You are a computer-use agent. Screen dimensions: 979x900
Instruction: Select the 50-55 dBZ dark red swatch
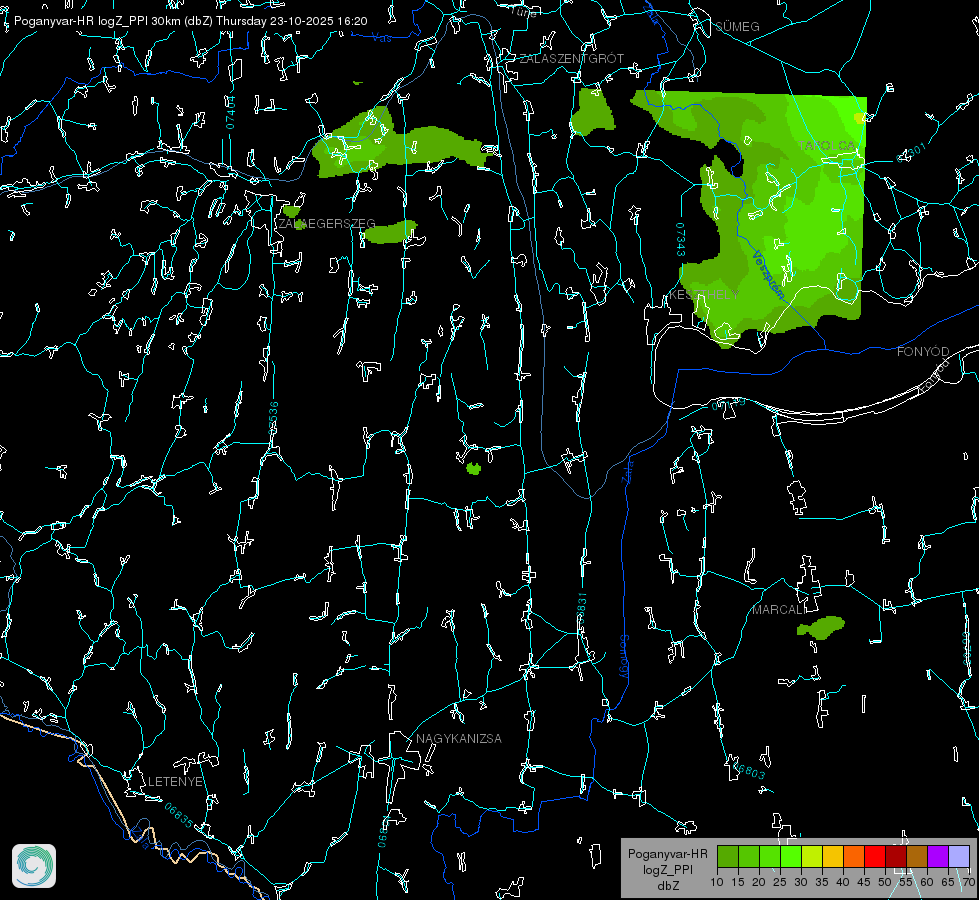895,856
